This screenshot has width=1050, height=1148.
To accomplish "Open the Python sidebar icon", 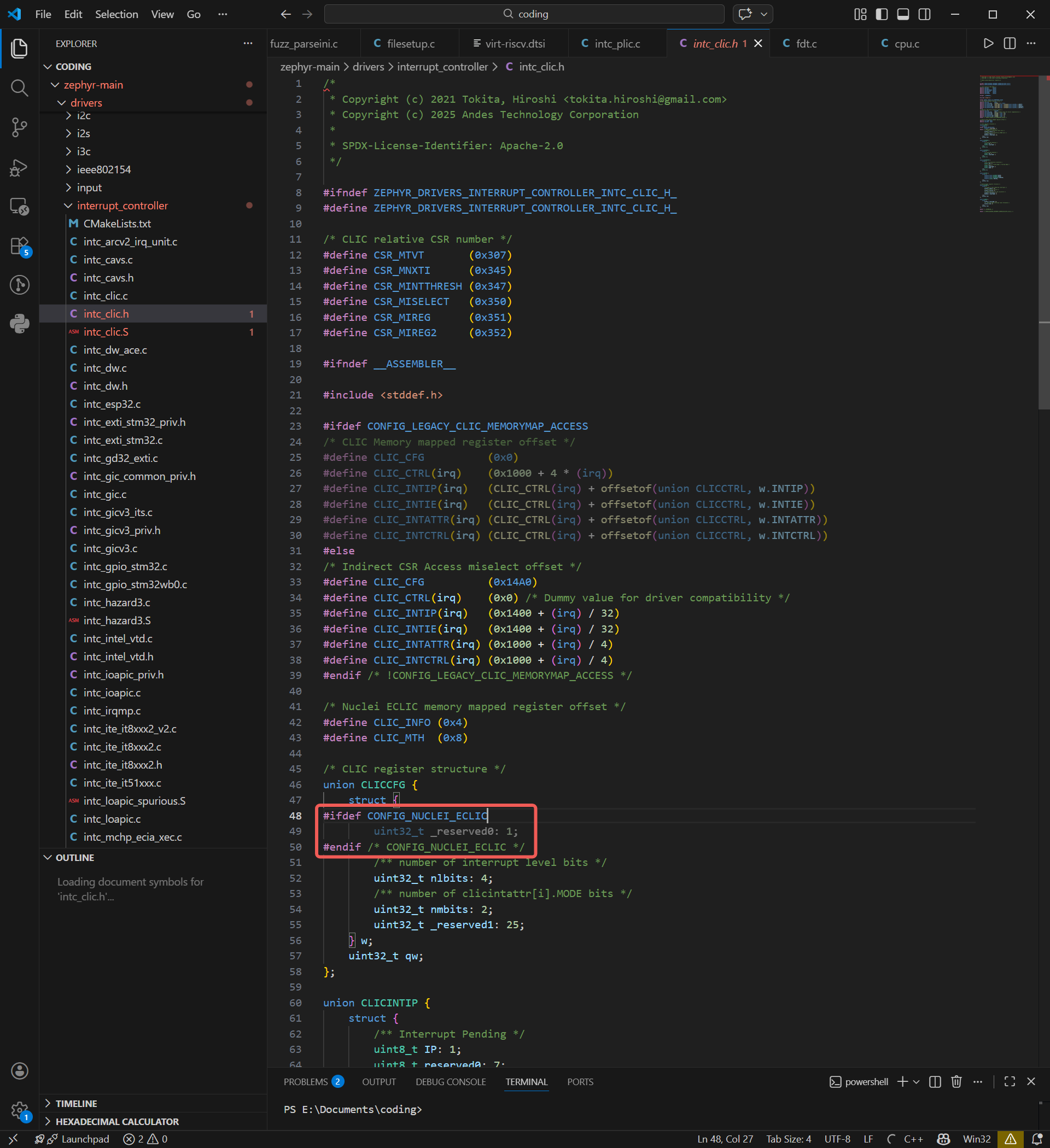I will [x=19, y=324].
